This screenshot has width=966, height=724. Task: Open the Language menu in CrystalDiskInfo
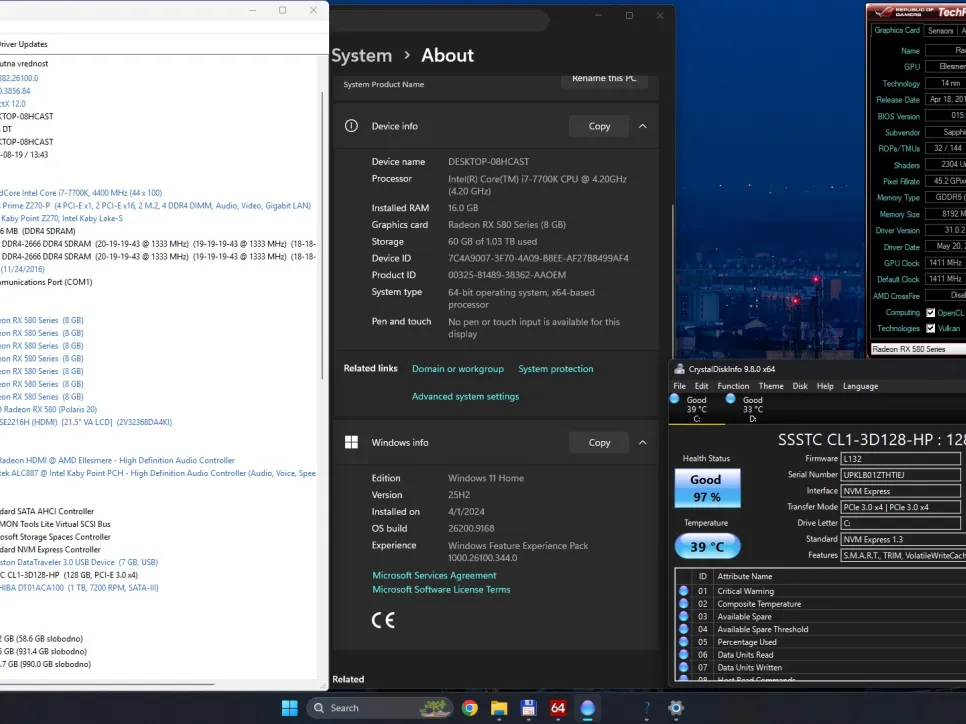tap(860, 386)
